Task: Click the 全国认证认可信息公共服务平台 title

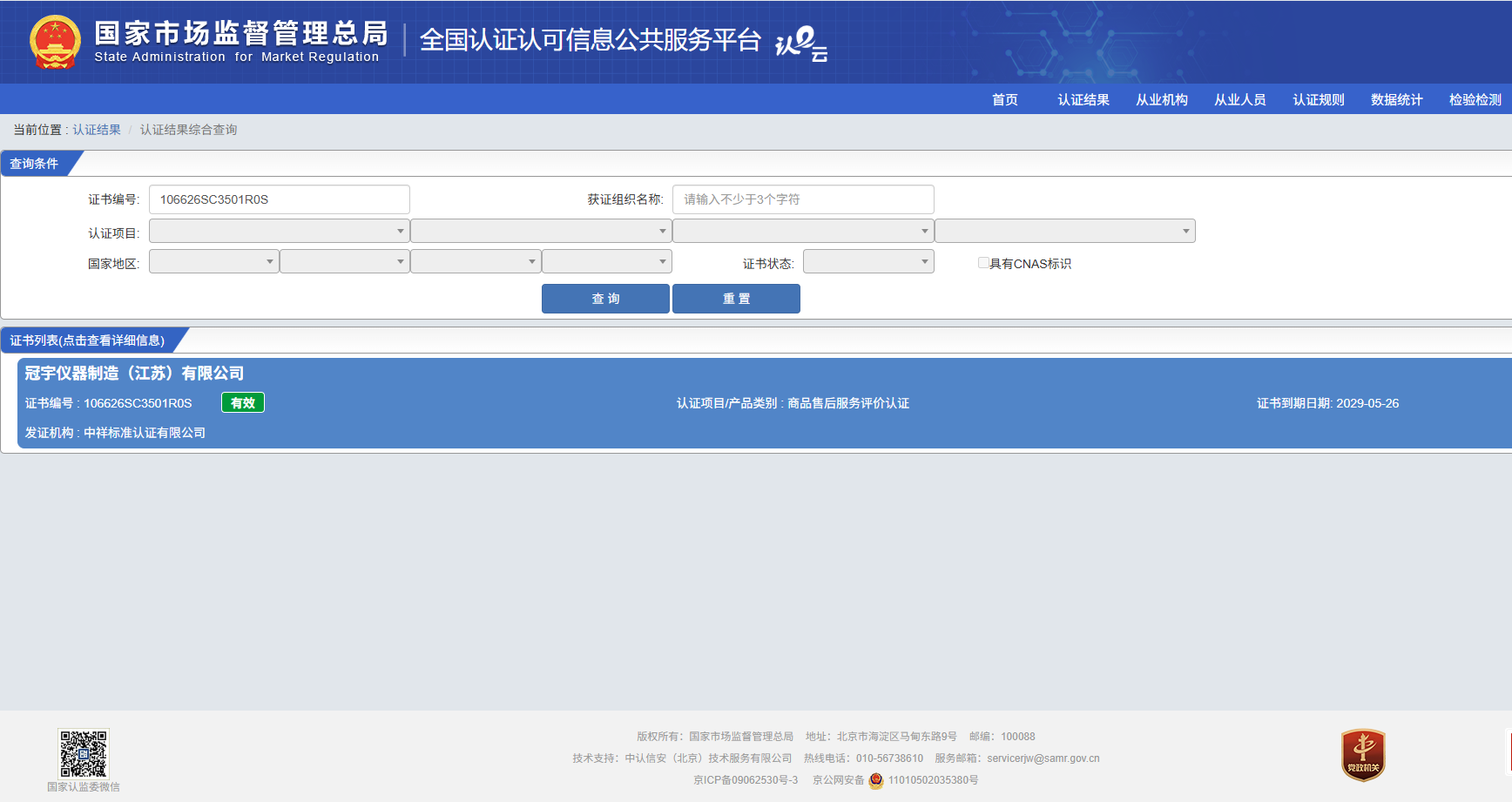Action: click(x=591, y=40)
